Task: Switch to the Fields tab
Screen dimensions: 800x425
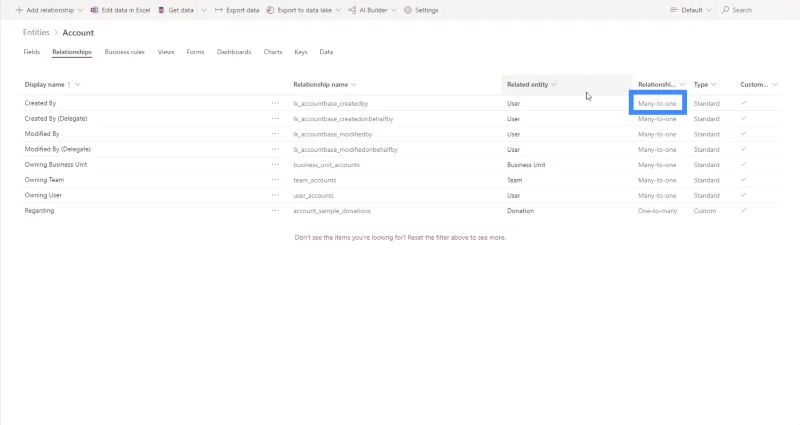Action: (x=32, y=52)
